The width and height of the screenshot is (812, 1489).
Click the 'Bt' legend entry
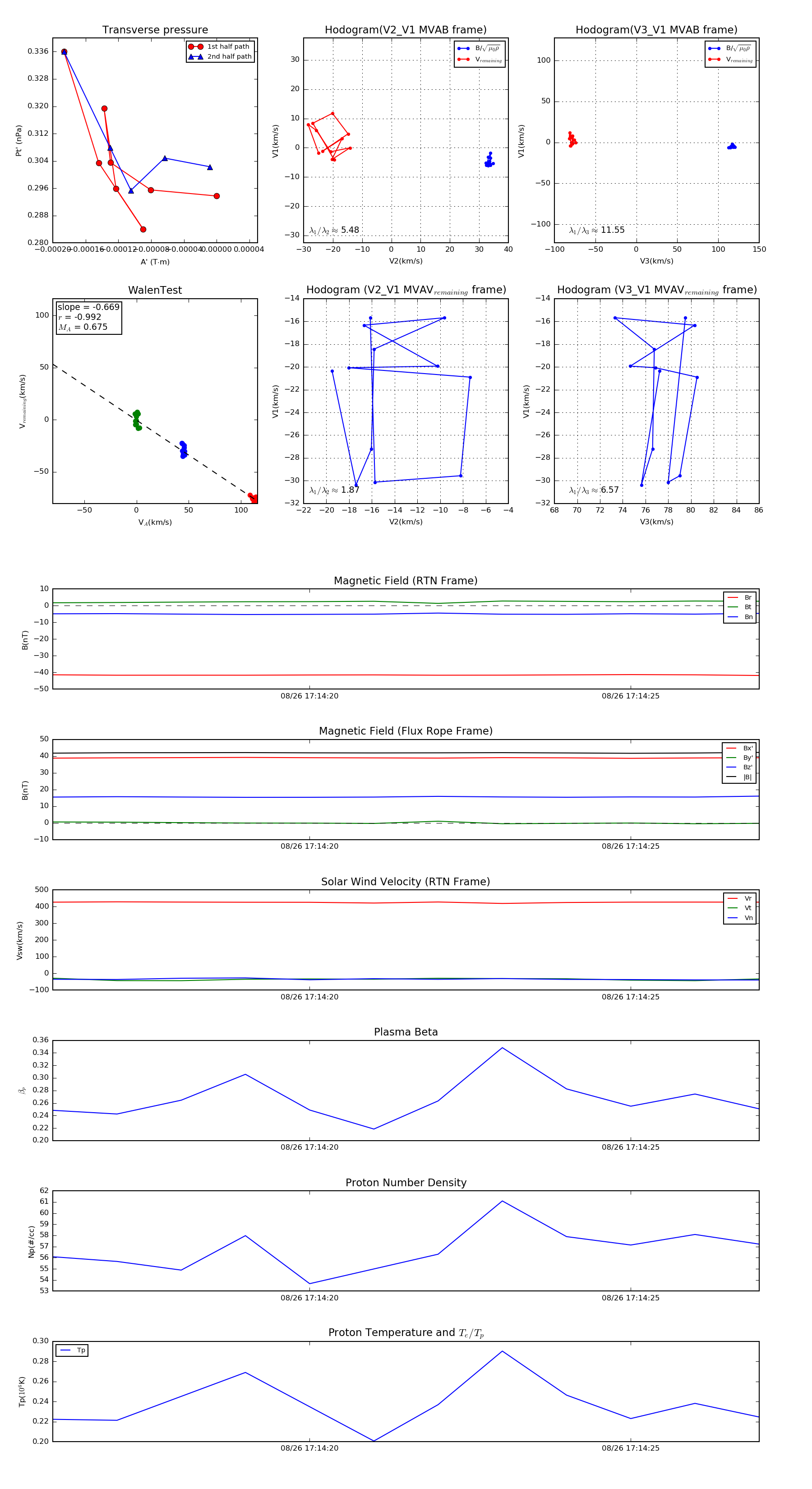tap(740, 607)
